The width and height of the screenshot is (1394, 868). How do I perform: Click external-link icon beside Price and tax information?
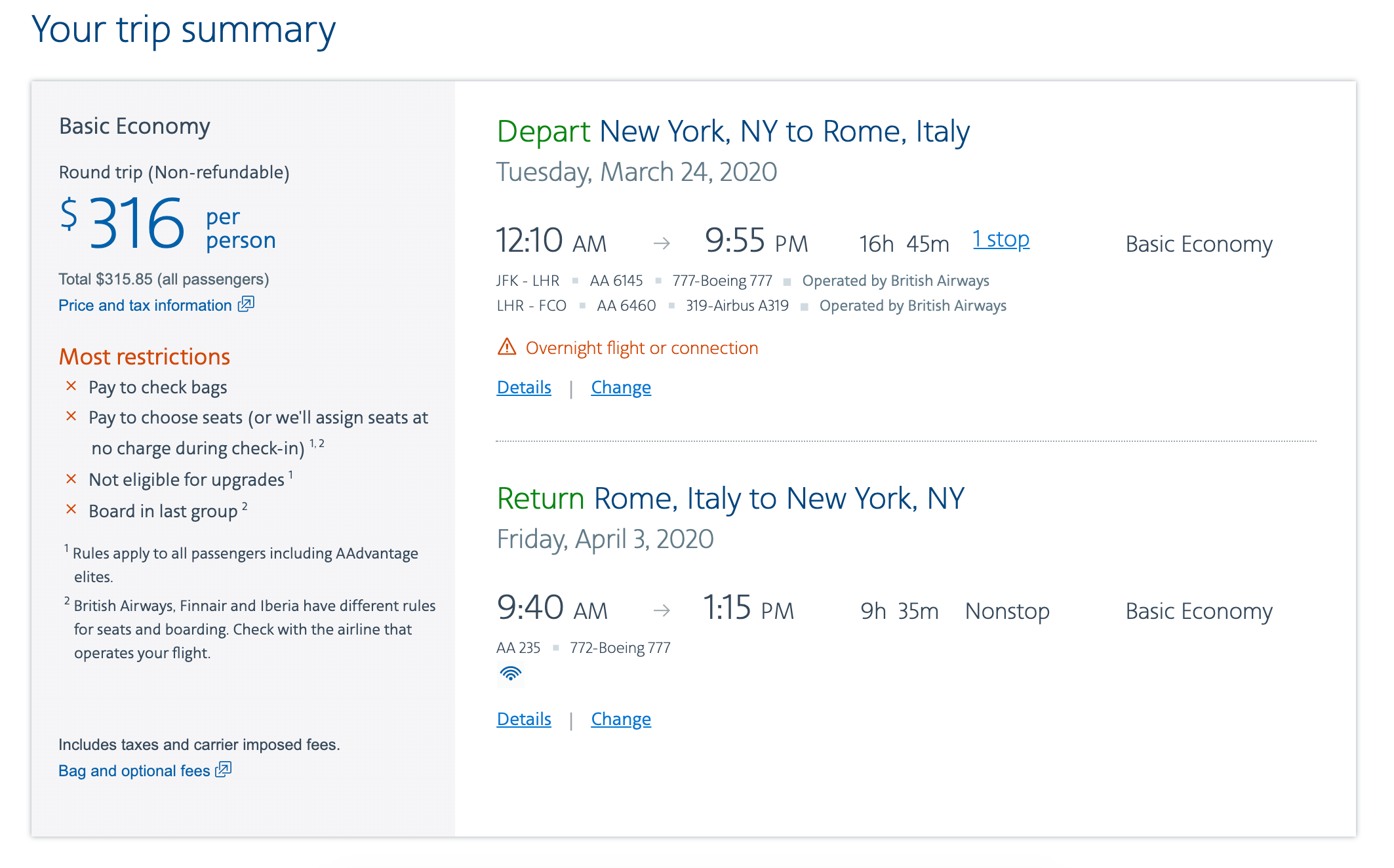point(246,304)
